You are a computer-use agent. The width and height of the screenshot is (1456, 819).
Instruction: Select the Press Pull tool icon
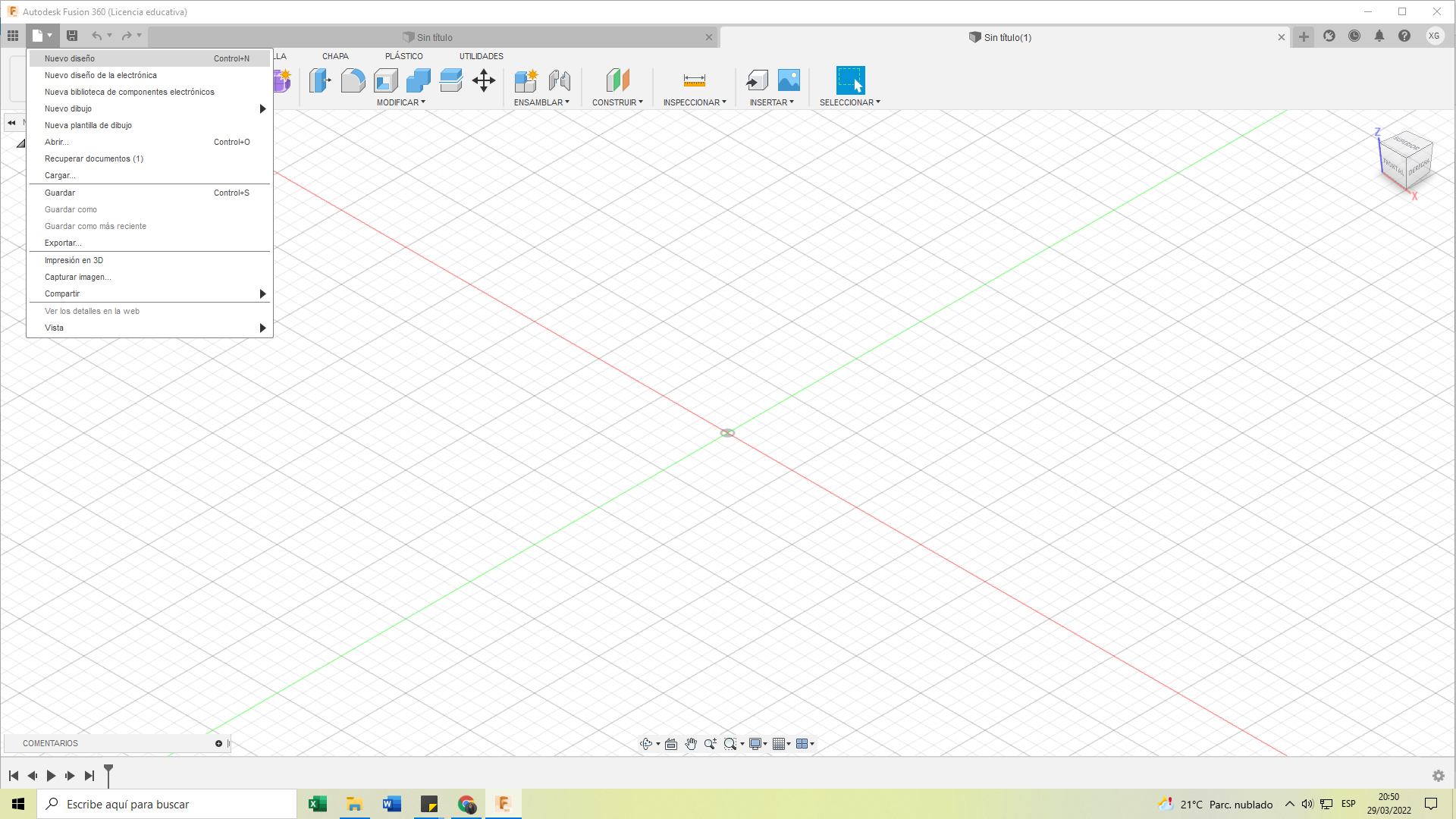coord(320,80)
